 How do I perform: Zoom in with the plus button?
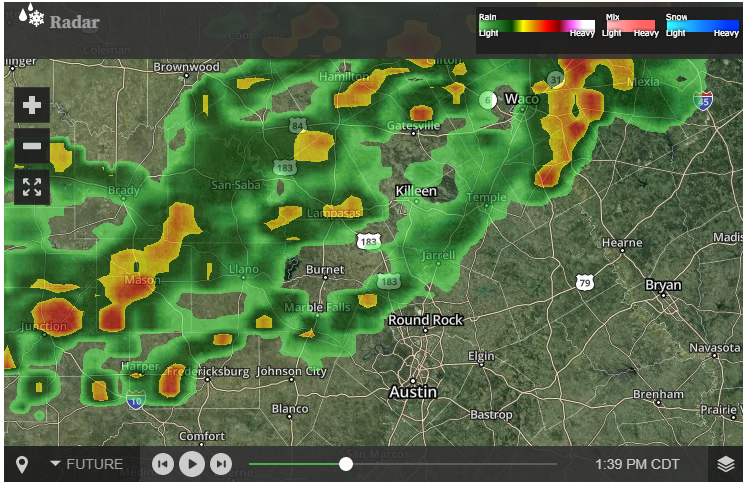point(32,105)
